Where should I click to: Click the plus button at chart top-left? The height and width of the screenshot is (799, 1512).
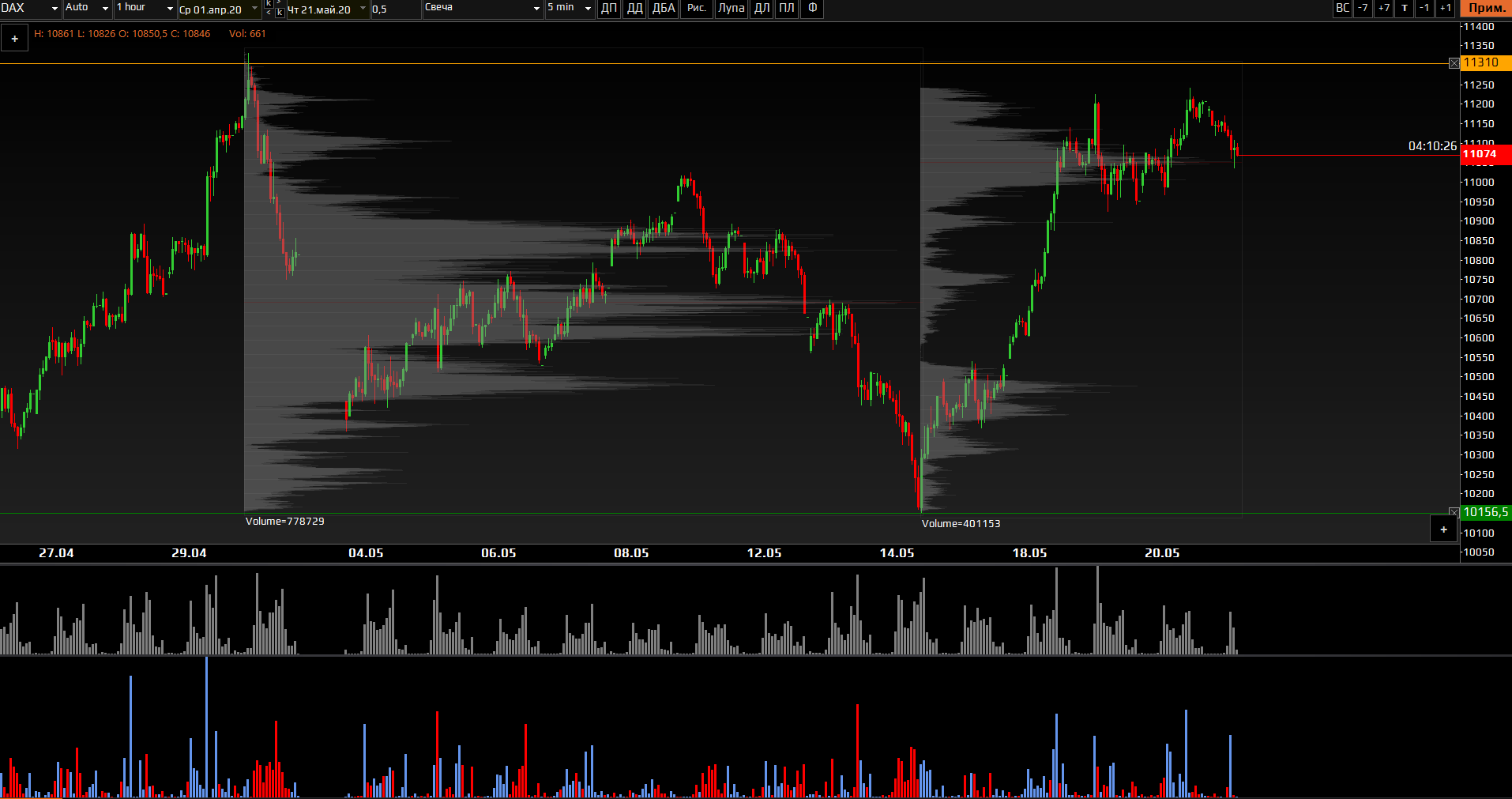(x=14, y=38)
